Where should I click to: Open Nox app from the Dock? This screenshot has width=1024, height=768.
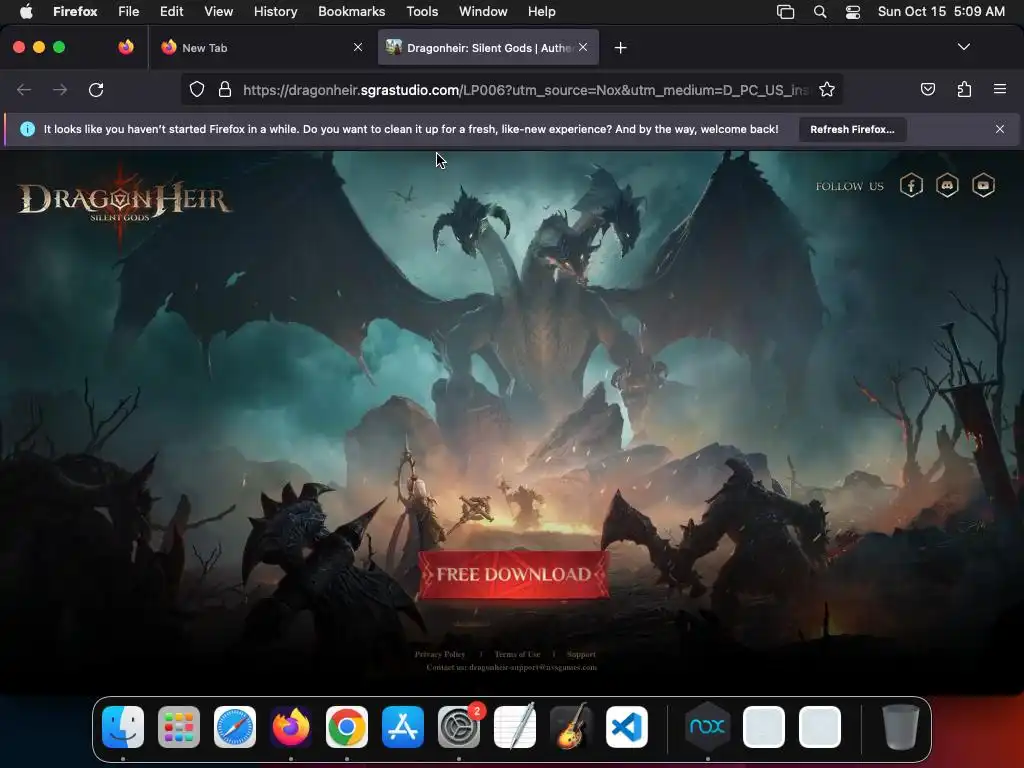(x=707, y=726)
